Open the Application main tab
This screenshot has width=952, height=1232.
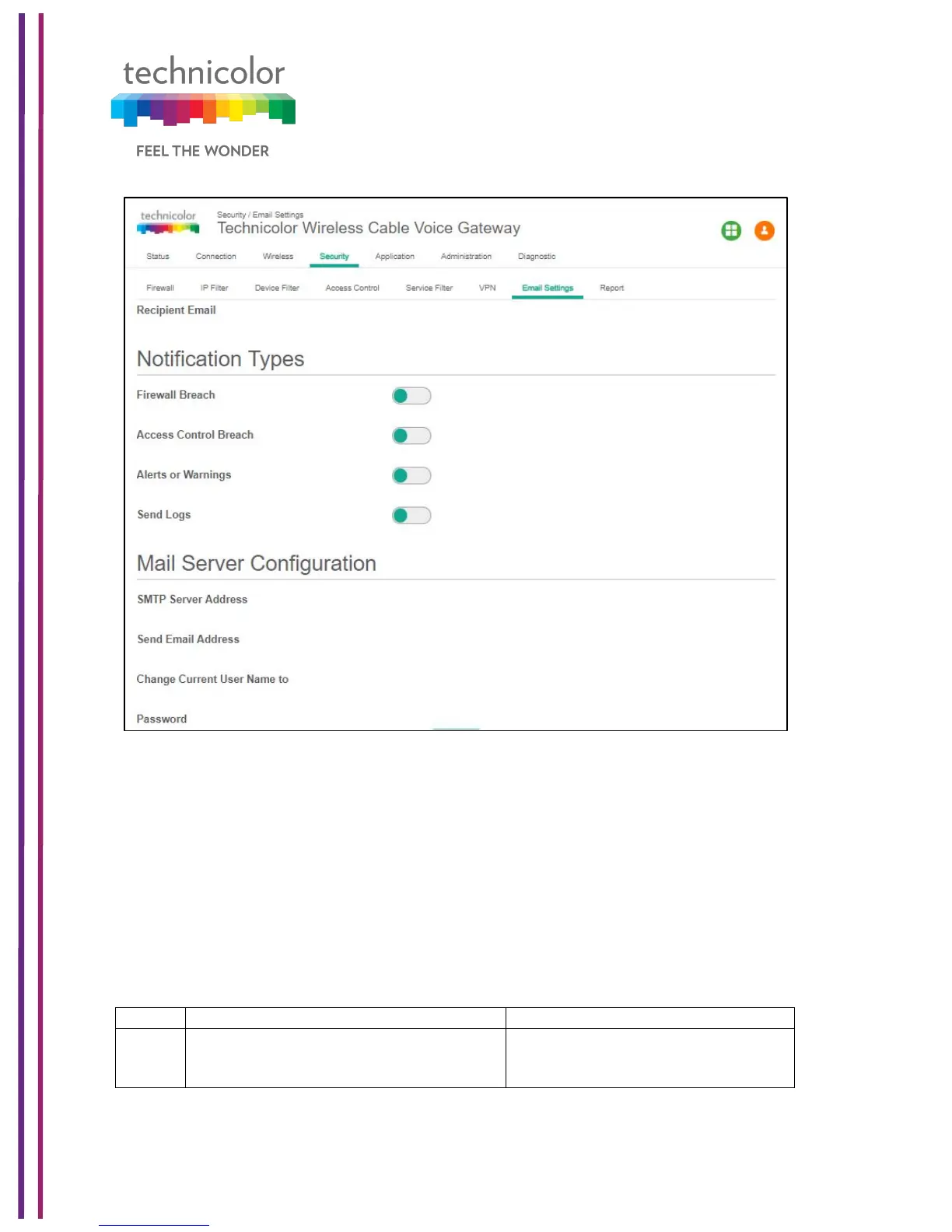coord(395,257)
